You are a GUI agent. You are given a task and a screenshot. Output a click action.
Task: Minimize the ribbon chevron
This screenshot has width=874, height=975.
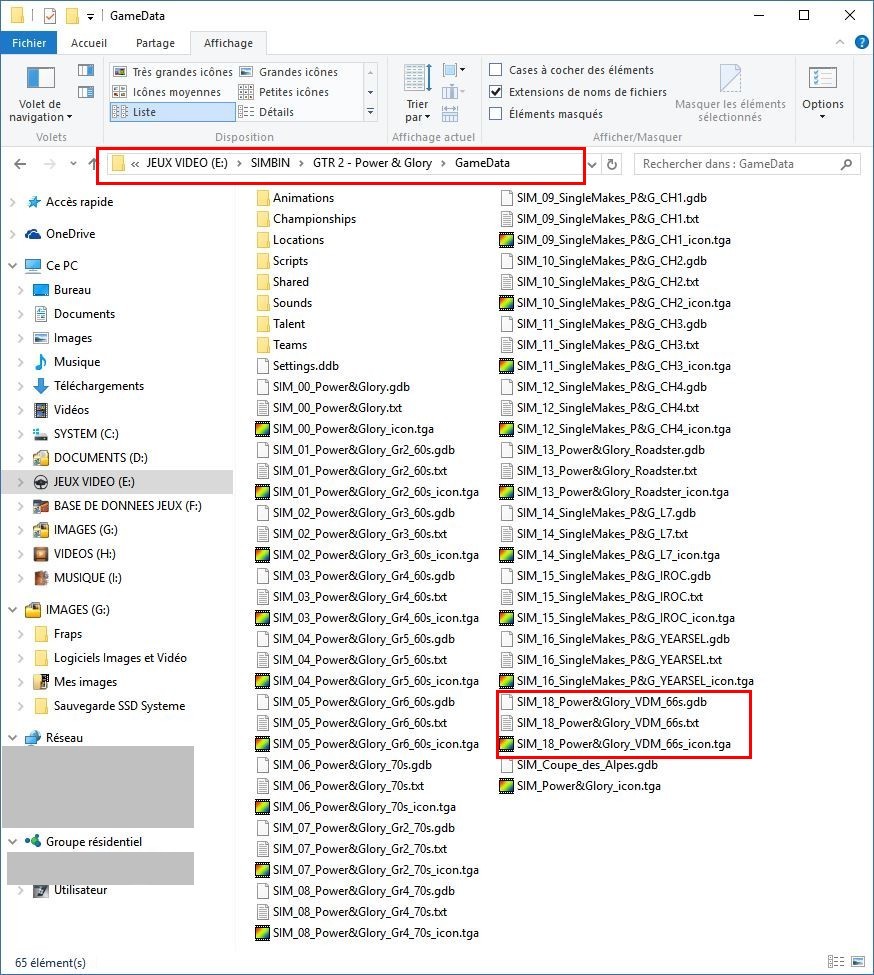[840, 42]
